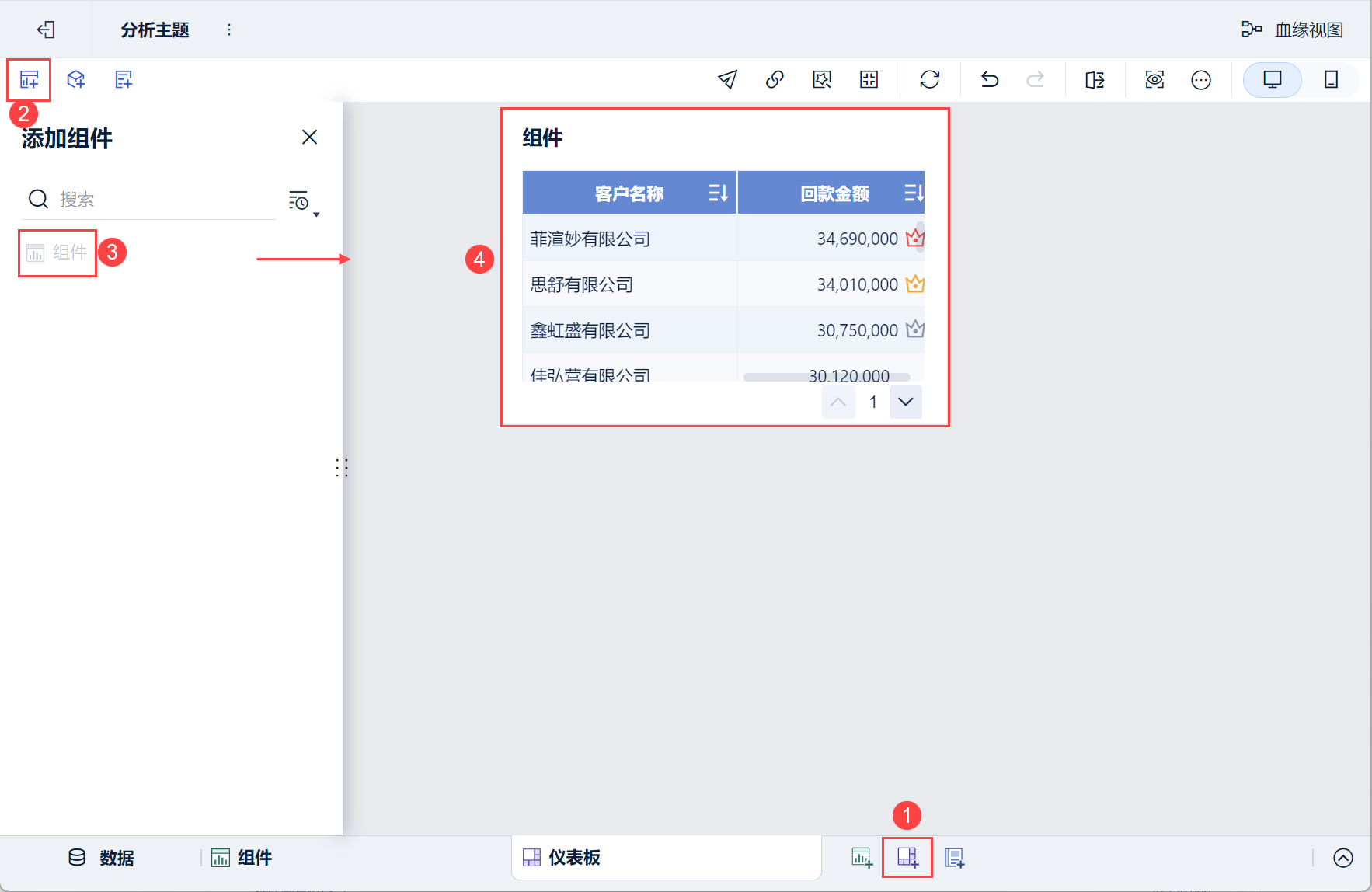The width and height of the screenshot is (1372, 892).
Task: Switch to mobile layout view
Action: [x=1331, y=79]
